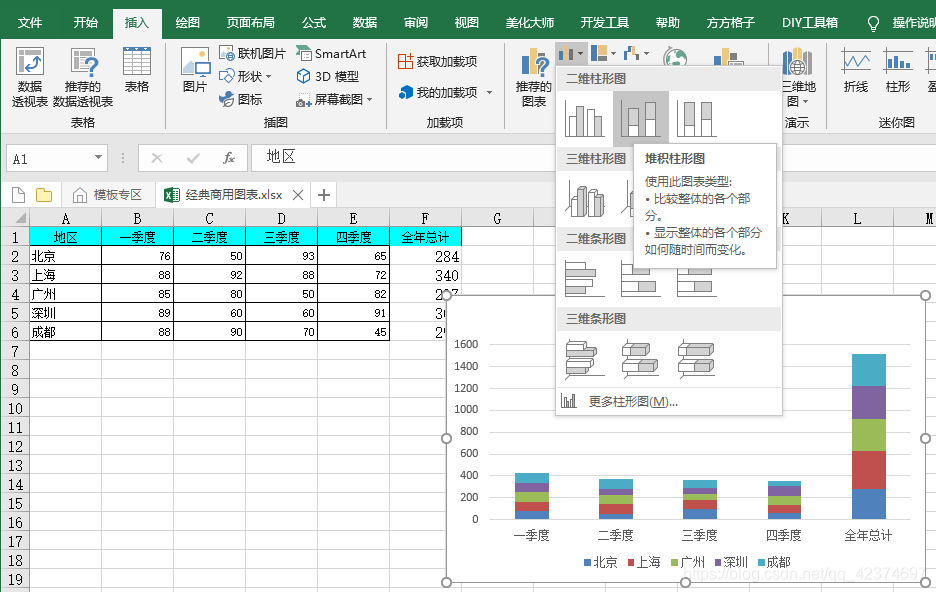Open the folder icon beside file tabs

[44, 195]
